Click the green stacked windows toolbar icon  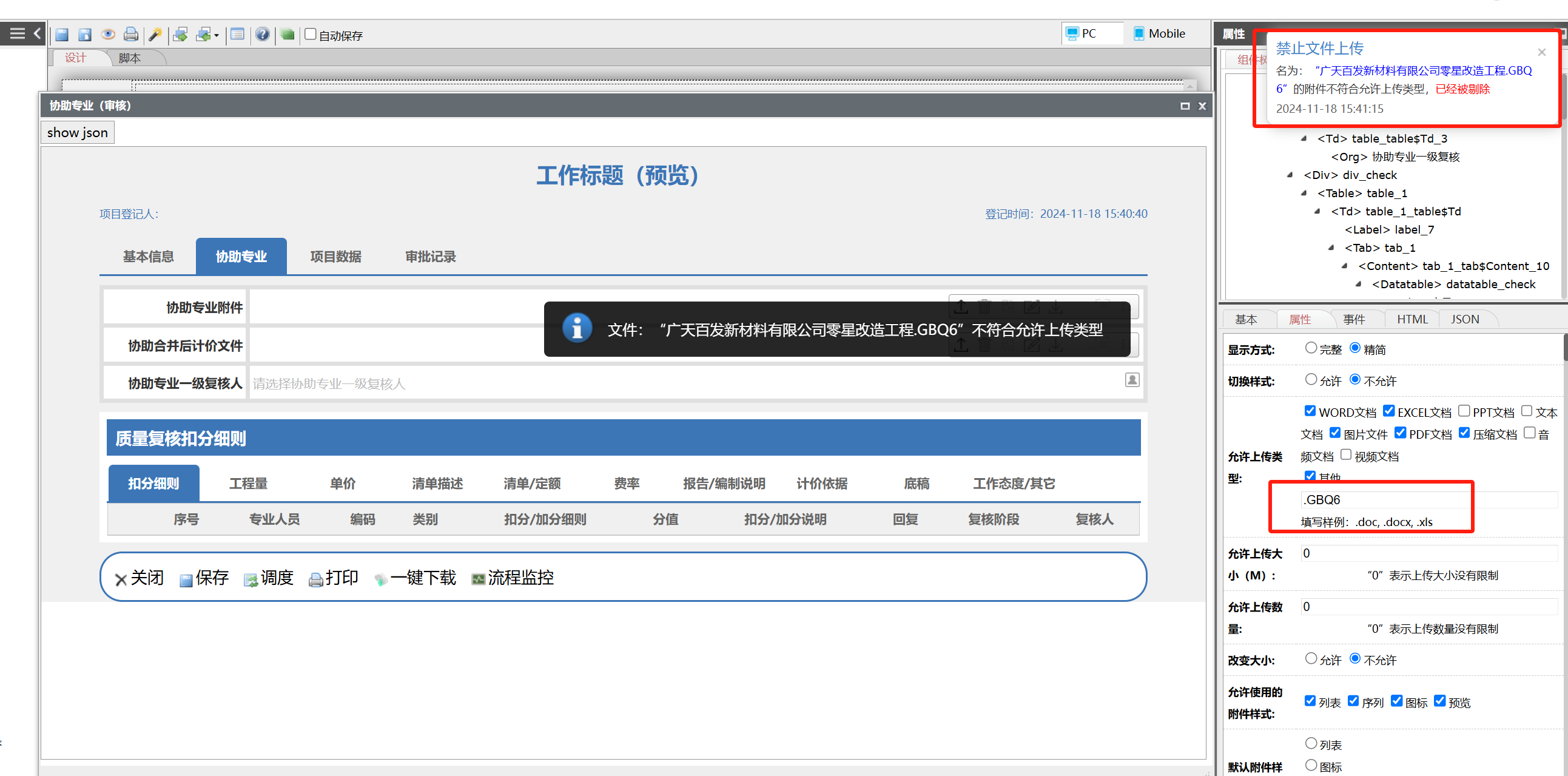288,35
